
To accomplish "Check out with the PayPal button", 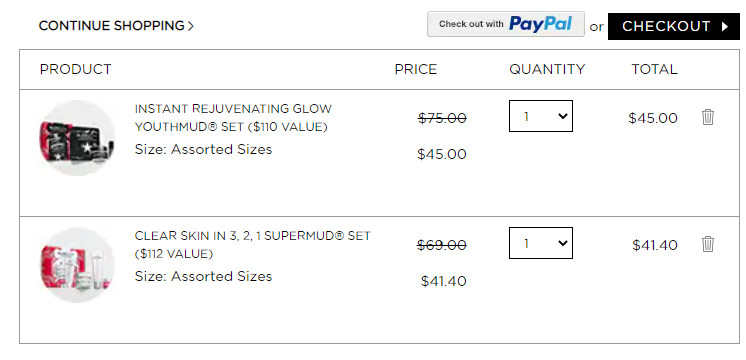I will coord(506,24).
